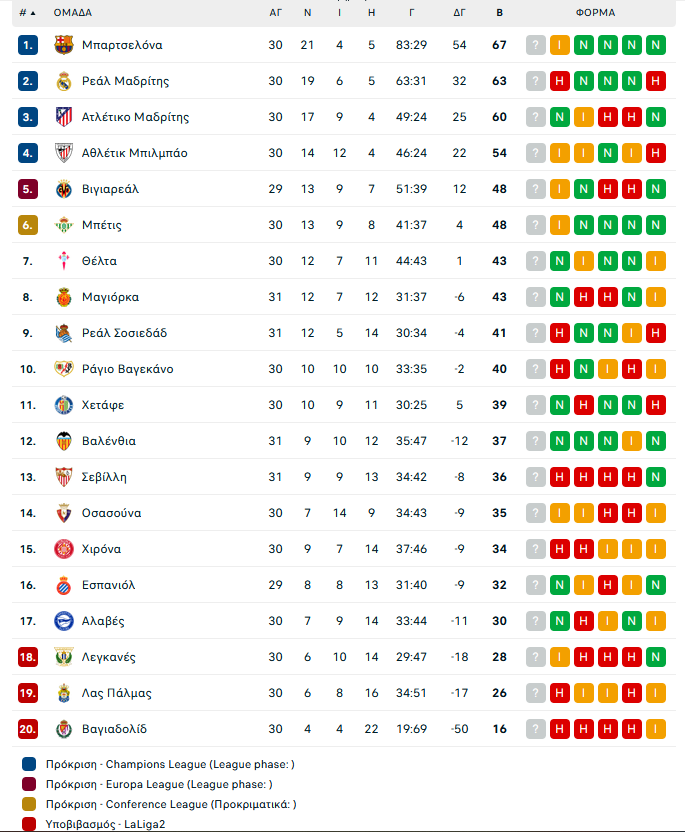Image resolution: width=685 pixels, height=832 pixels.
Task: Click the Espanyol crest icon
Action: point(64,585)
